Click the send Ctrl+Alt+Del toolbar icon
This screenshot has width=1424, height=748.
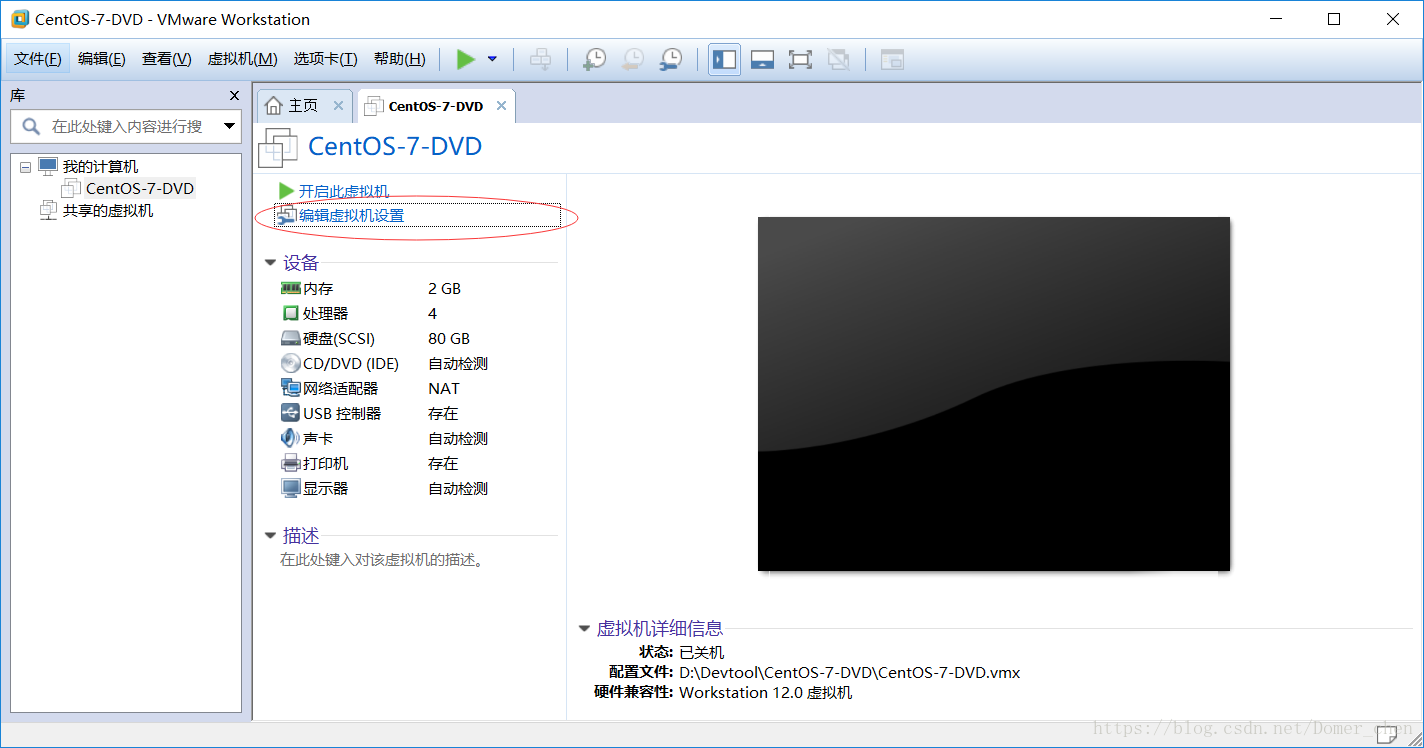540,59
